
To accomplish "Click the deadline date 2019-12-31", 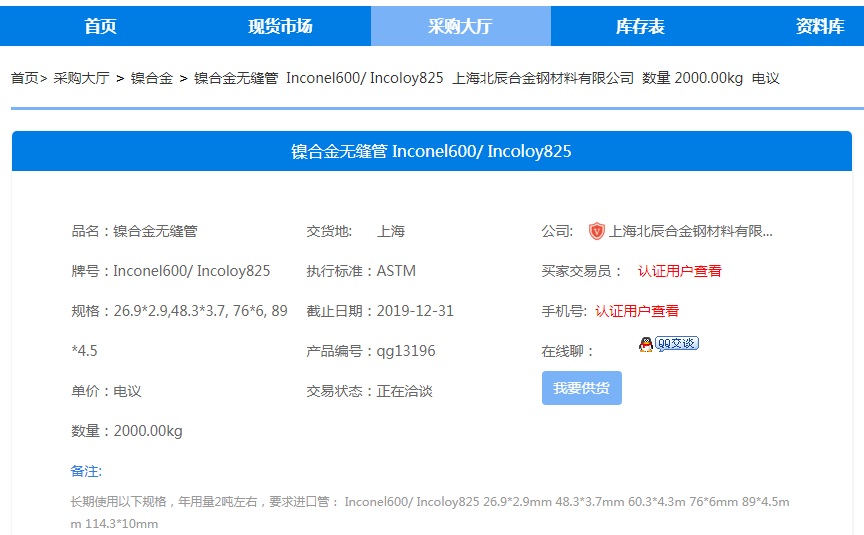I will 415,311.
